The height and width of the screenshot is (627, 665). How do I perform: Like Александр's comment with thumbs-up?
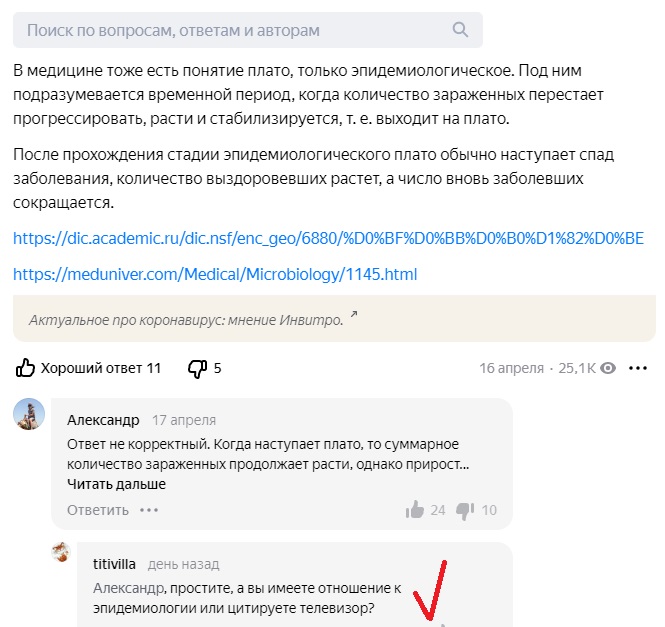pos(415,510)
